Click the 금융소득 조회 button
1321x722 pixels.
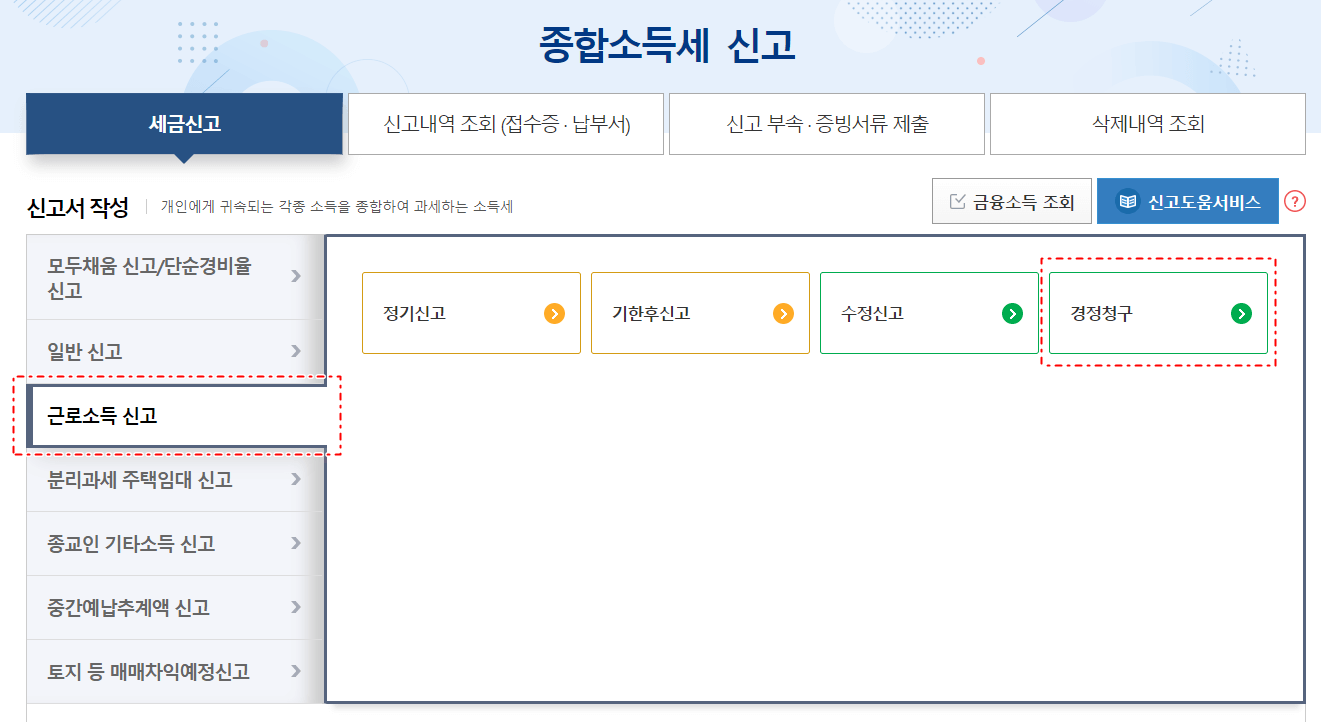pos(1011,200)
